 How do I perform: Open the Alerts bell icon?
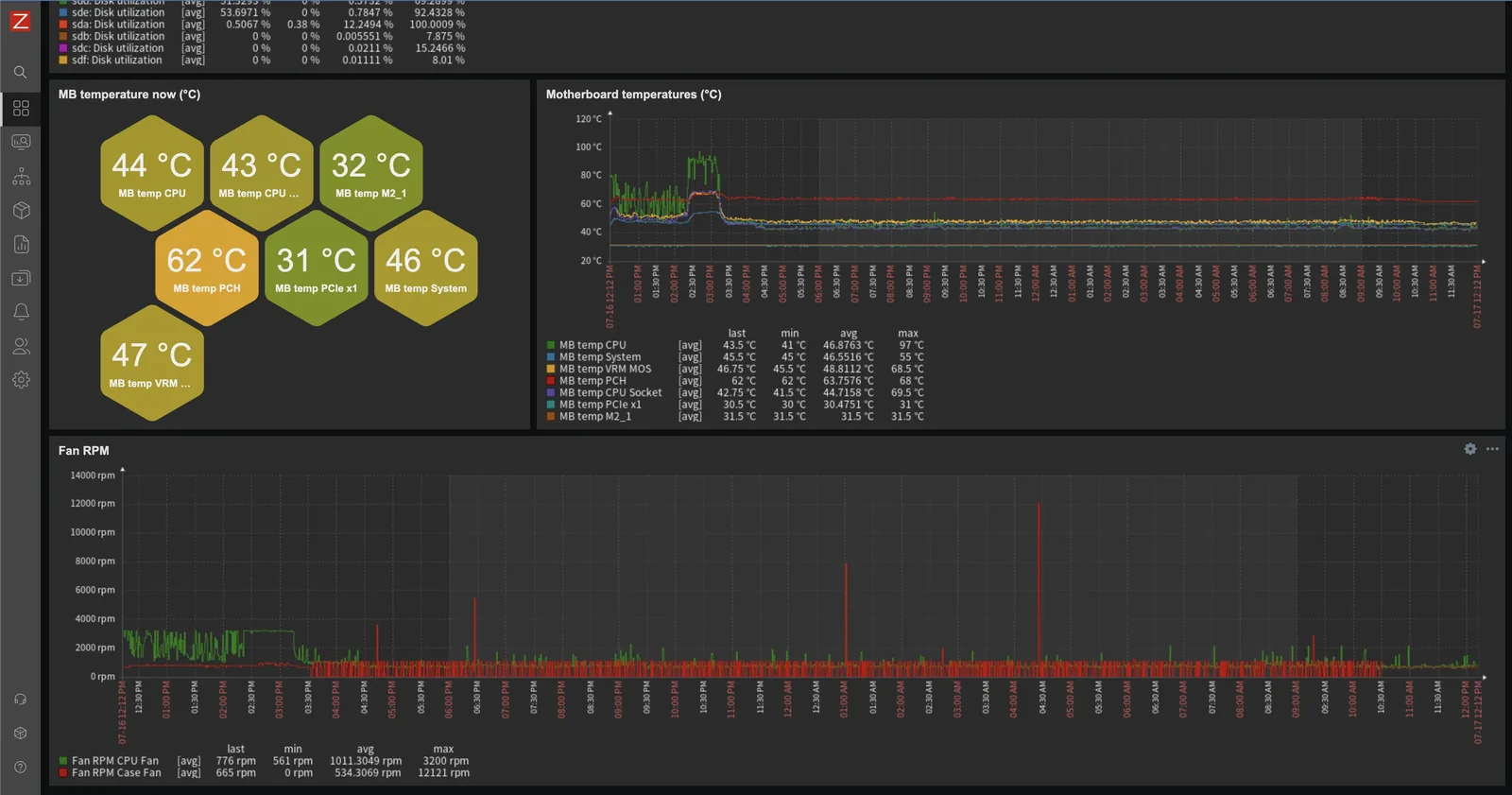coord(21,312)
